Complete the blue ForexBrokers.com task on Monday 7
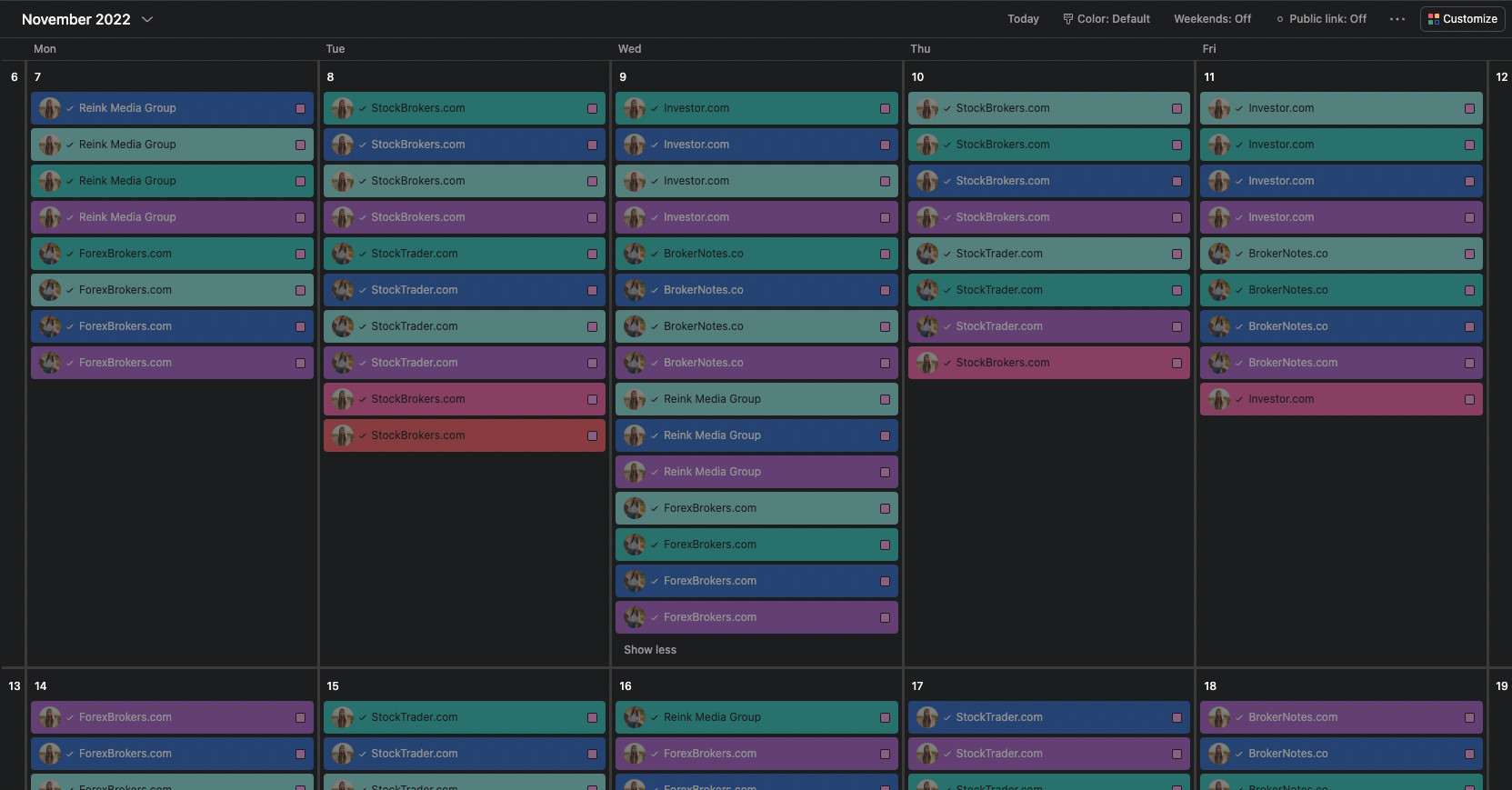The height and width of the screenshot is (790, 1512). pyautogui.click(x=70, y=326)
